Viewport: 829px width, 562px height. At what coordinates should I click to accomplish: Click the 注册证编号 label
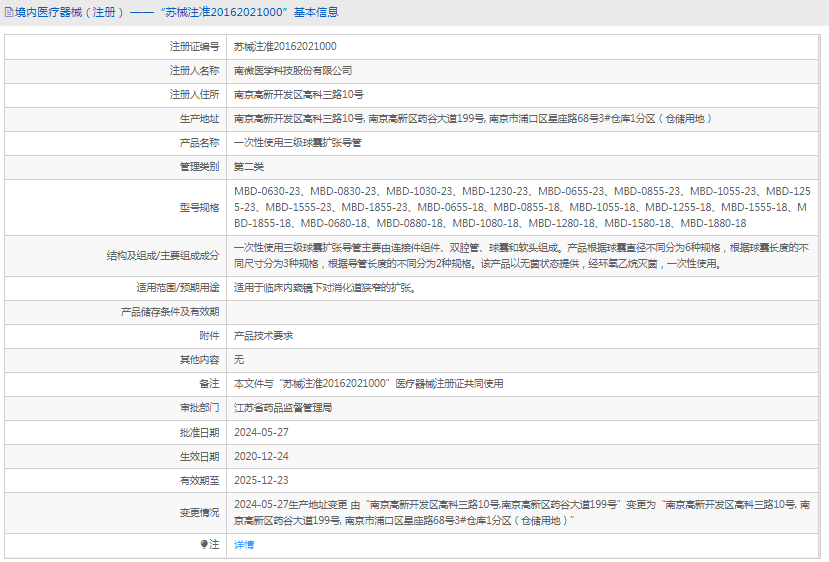194,47
